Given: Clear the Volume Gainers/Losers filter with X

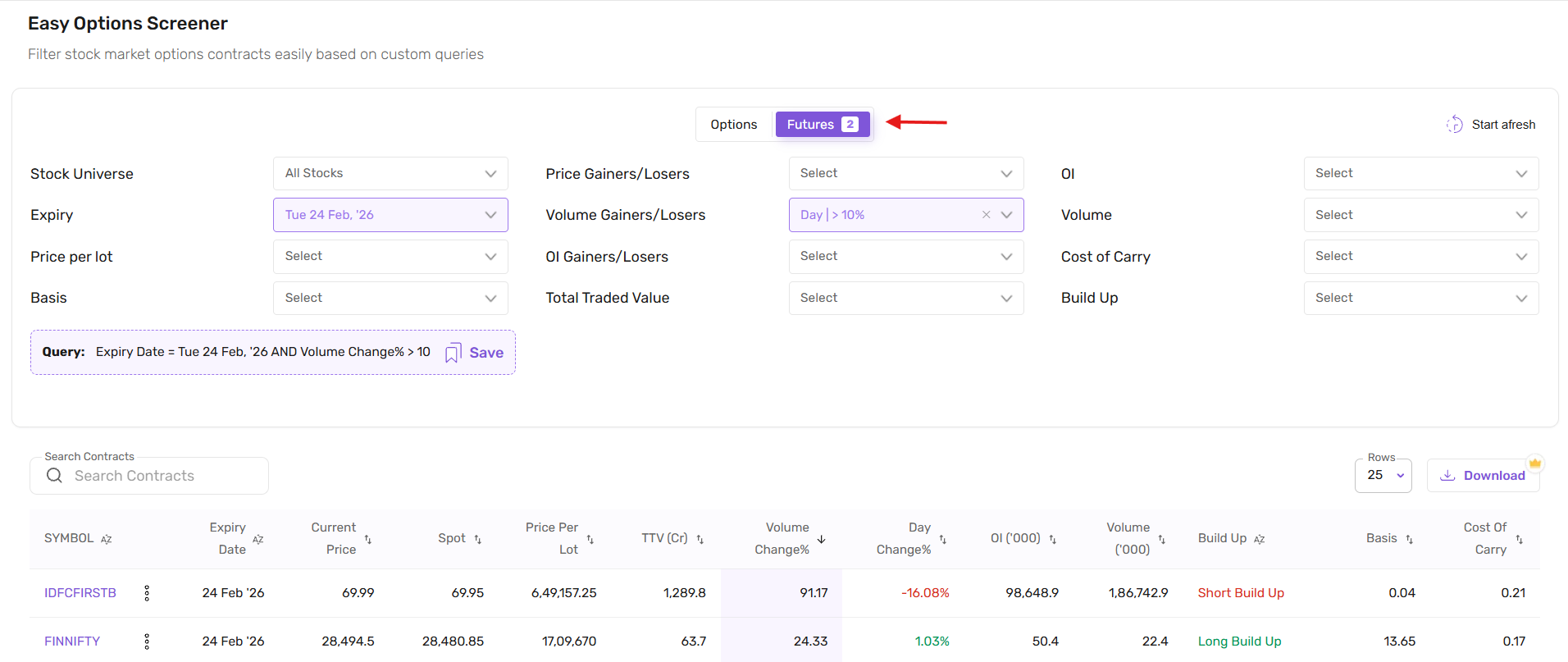Looking at the screenshot, I should coord(986,215).
